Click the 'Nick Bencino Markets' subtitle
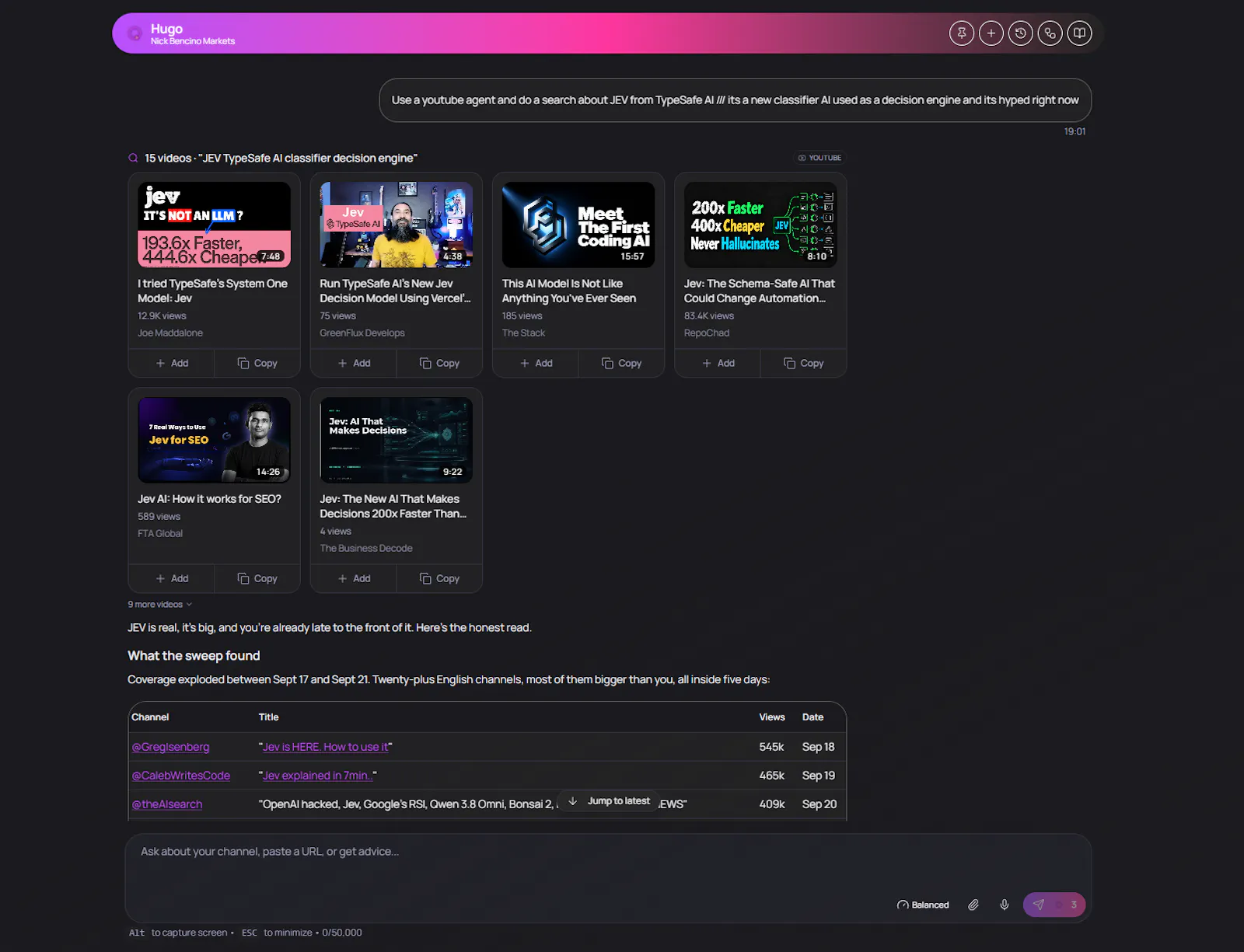Image resolution: width=1244 pixels, height=952 pixels. (x=193, y=41)
